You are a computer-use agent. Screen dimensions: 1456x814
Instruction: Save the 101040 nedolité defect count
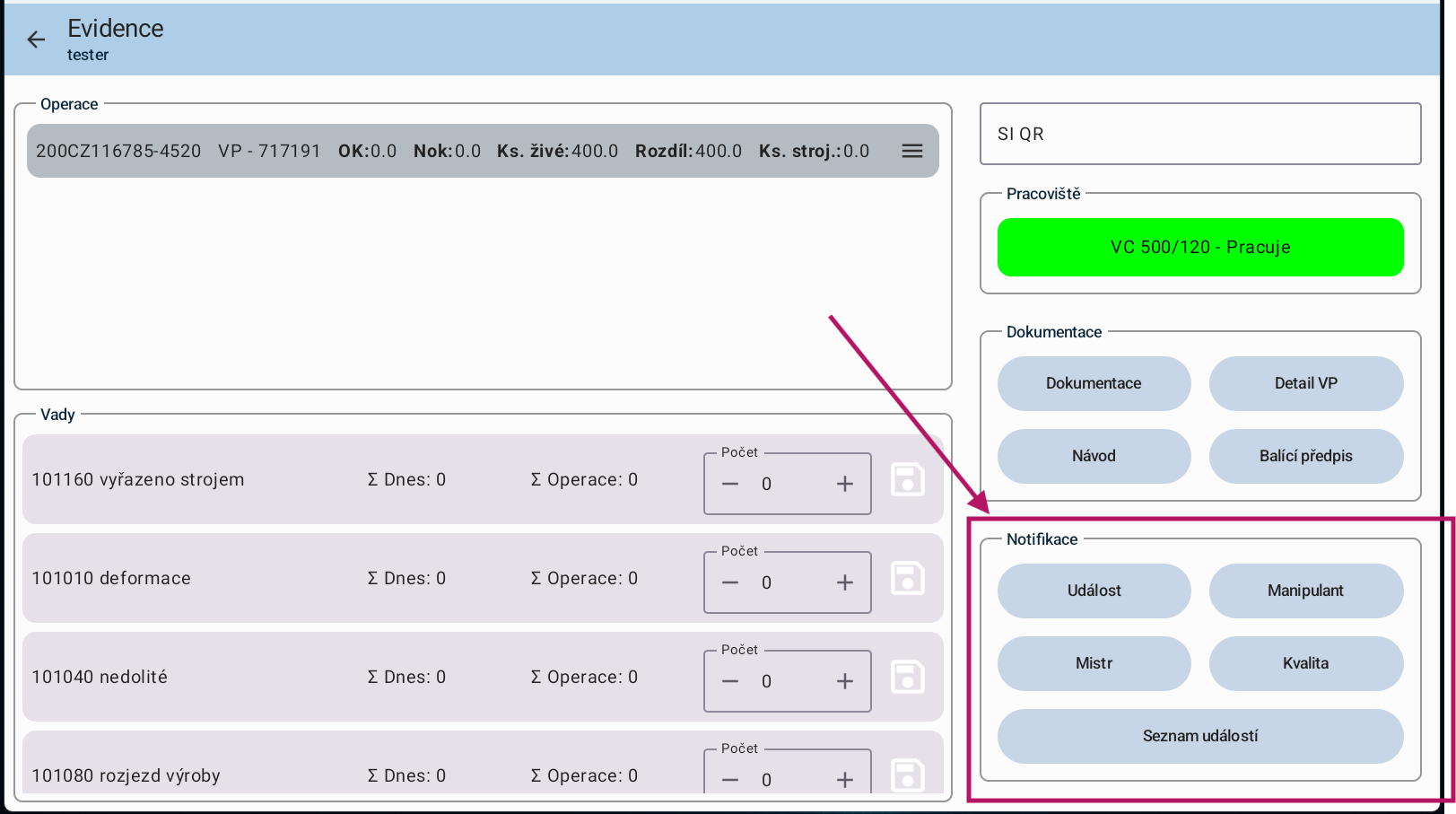tap(907, 678)
